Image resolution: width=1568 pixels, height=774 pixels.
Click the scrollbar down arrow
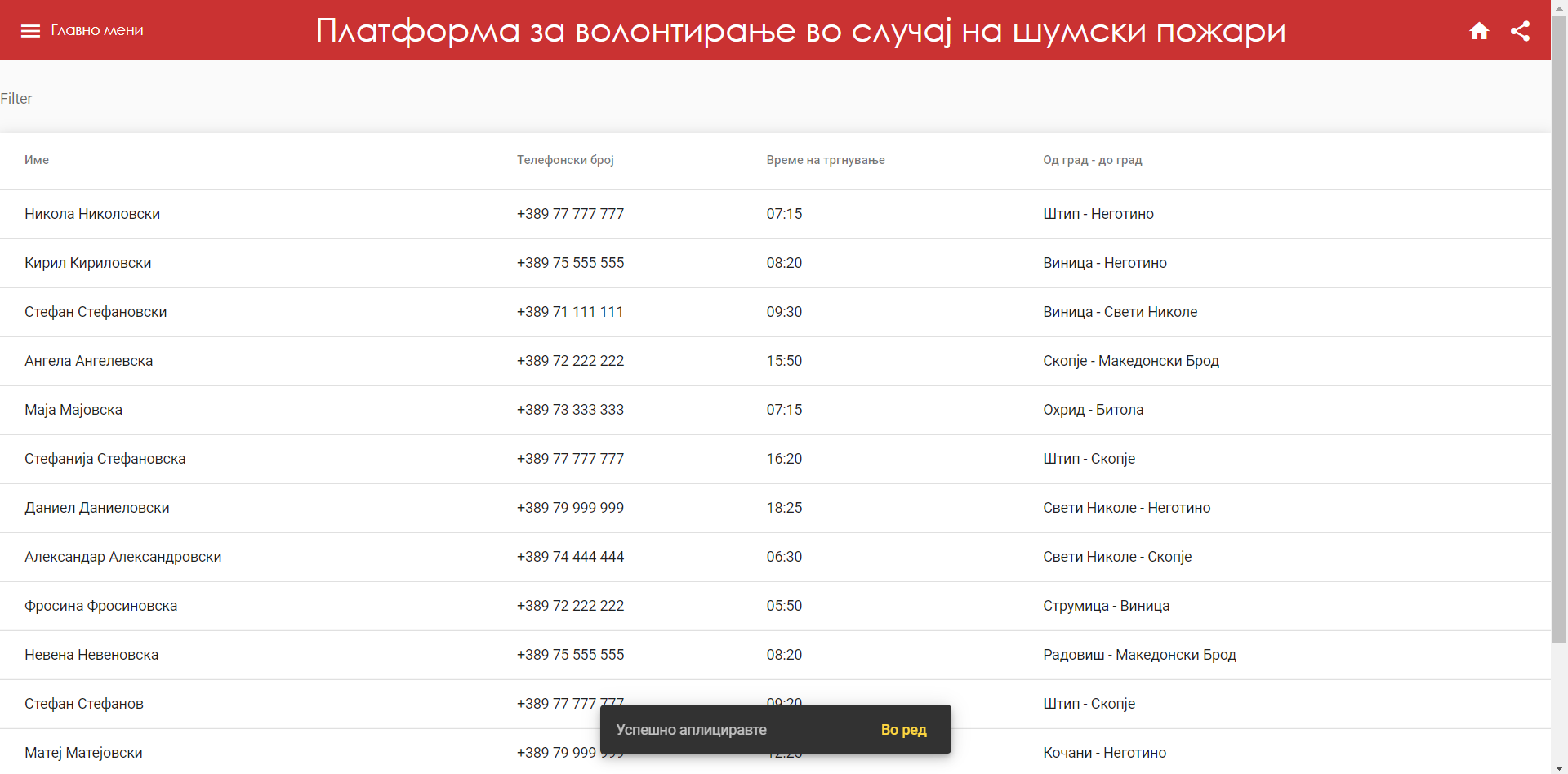click(1559, 766)
